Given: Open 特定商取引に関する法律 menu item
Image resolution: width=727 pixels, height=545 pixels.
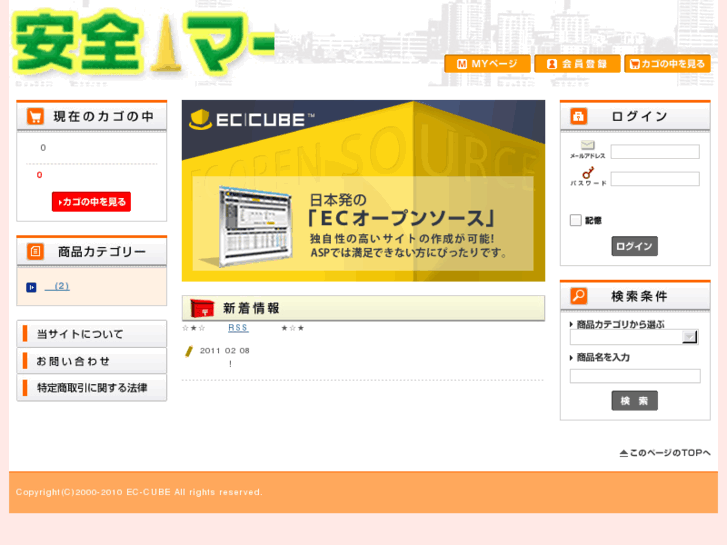Looking at the screenshot, I should pos(91,388).
